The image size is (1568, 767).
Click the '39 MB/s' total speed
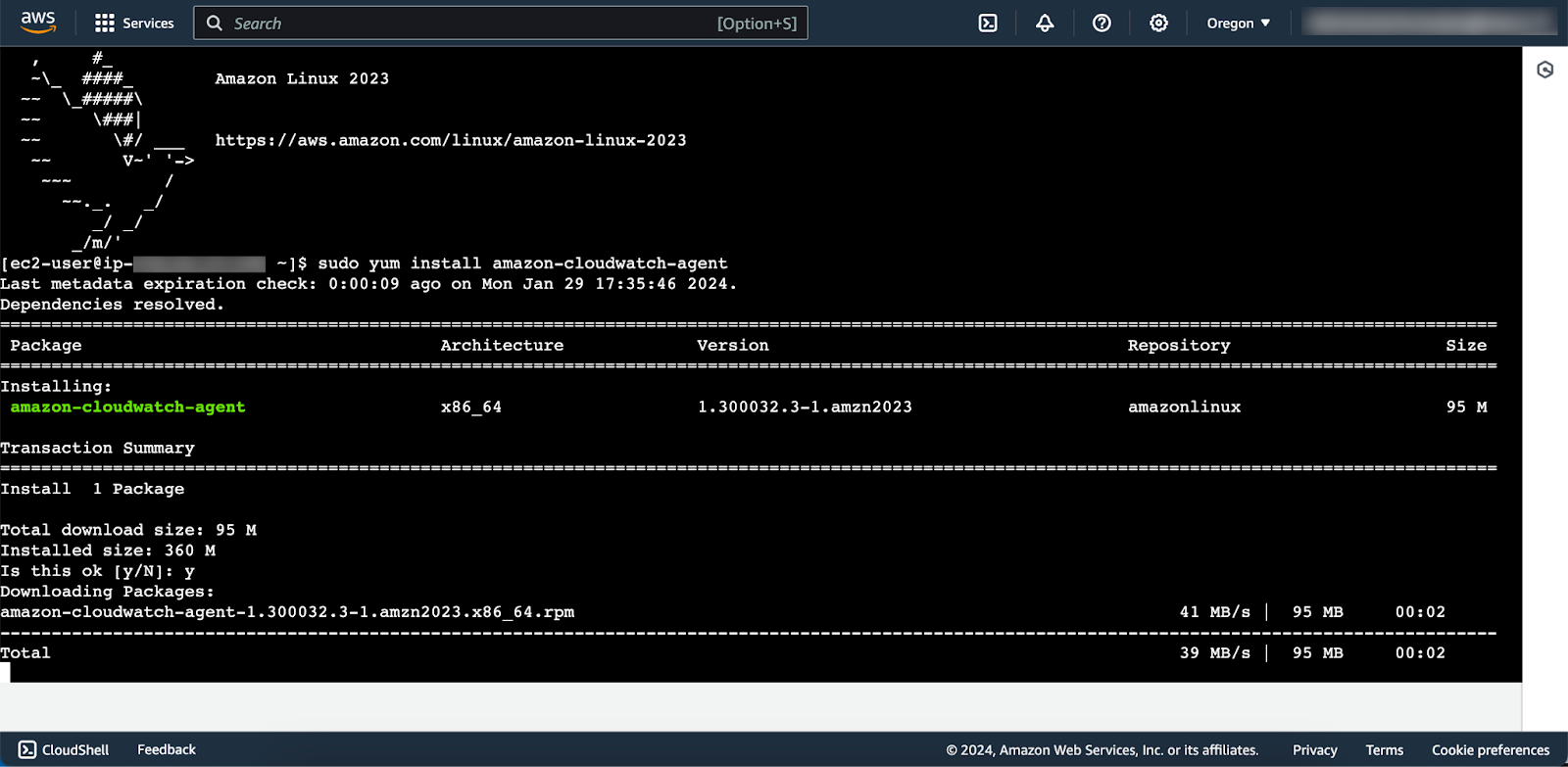pyautogui.click(x=1215, y=653)
